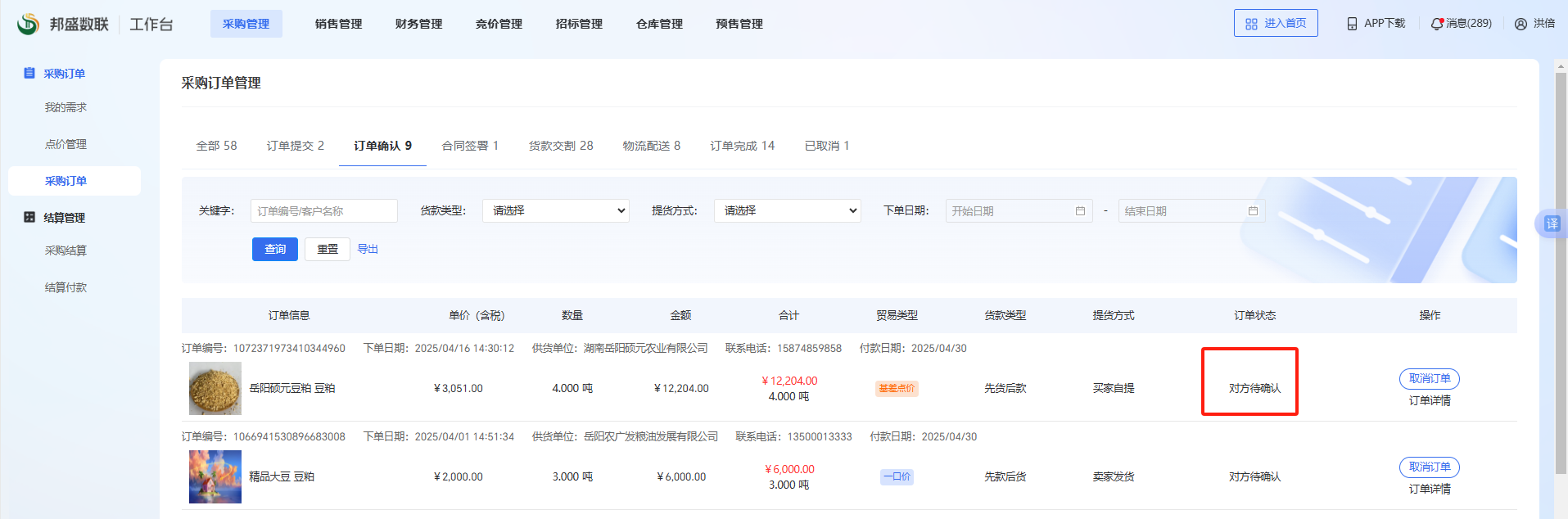This screenshot has height=519, width=1568.
Task: Click the 进入首页 button
Action: (x=1275, y=24)
